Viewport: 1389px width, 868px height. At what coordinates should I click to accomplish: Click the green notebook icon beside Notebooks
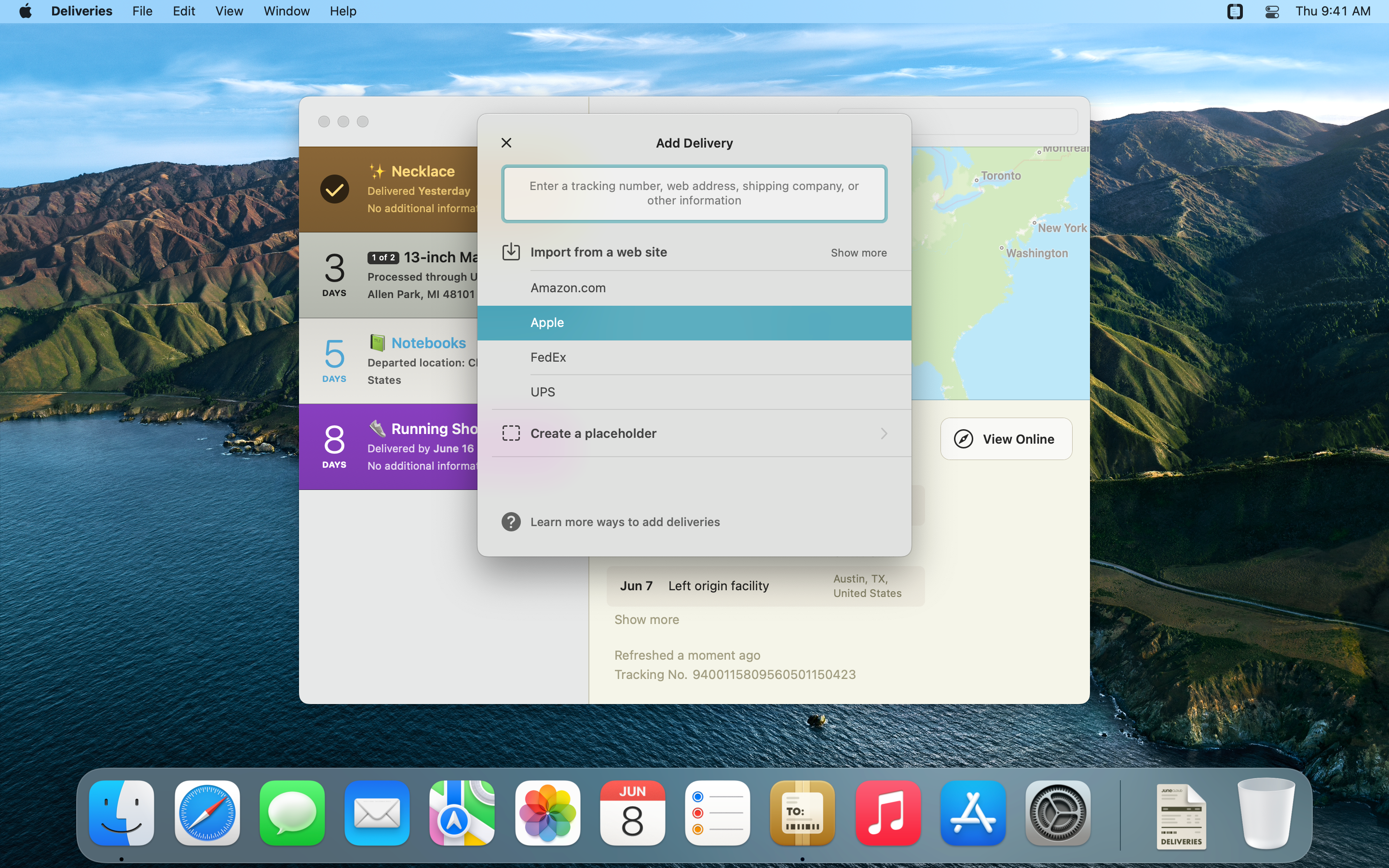(x=377, y=343)
